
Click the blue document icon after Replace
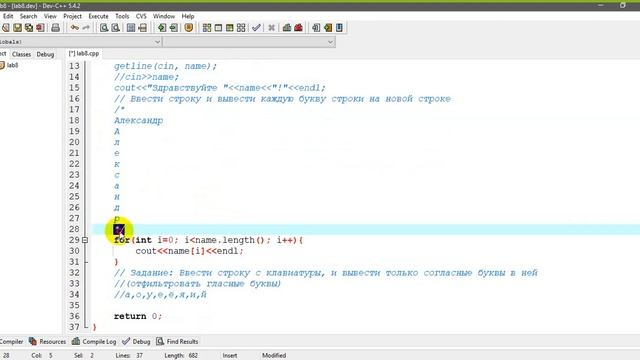click(131, 28)
